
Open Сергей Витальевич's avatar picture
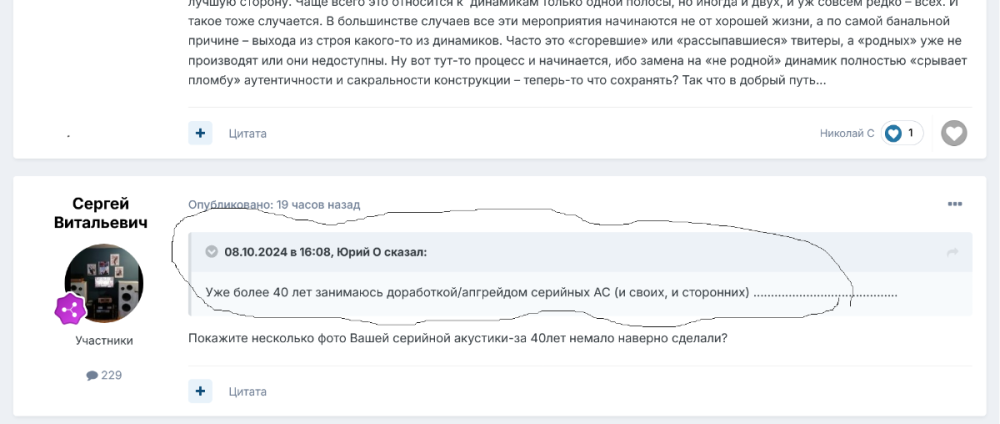coord(104,282)
